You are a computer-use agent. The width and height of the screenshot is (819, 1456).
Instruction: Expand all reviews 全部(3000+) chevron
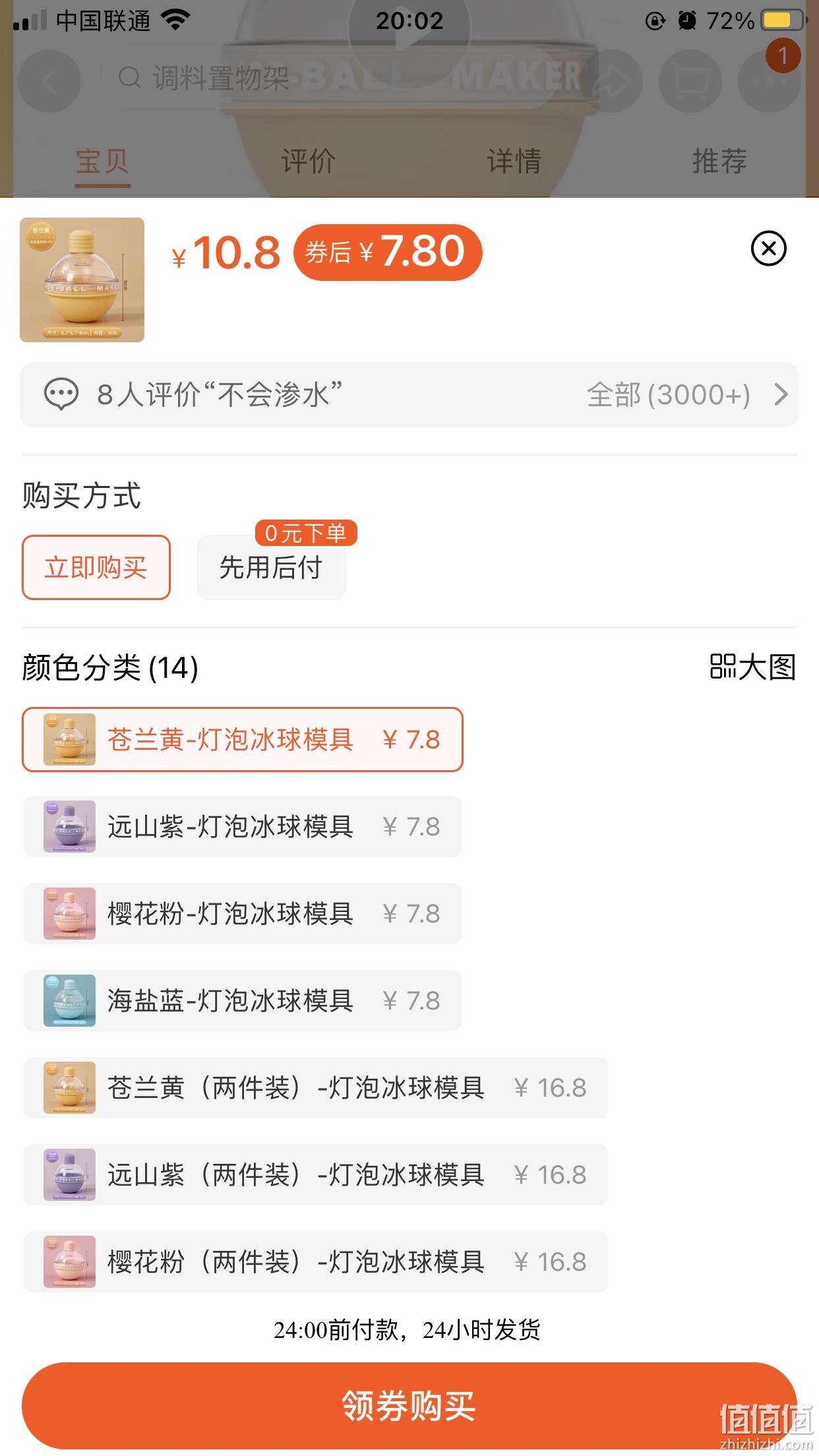(781, 394)
